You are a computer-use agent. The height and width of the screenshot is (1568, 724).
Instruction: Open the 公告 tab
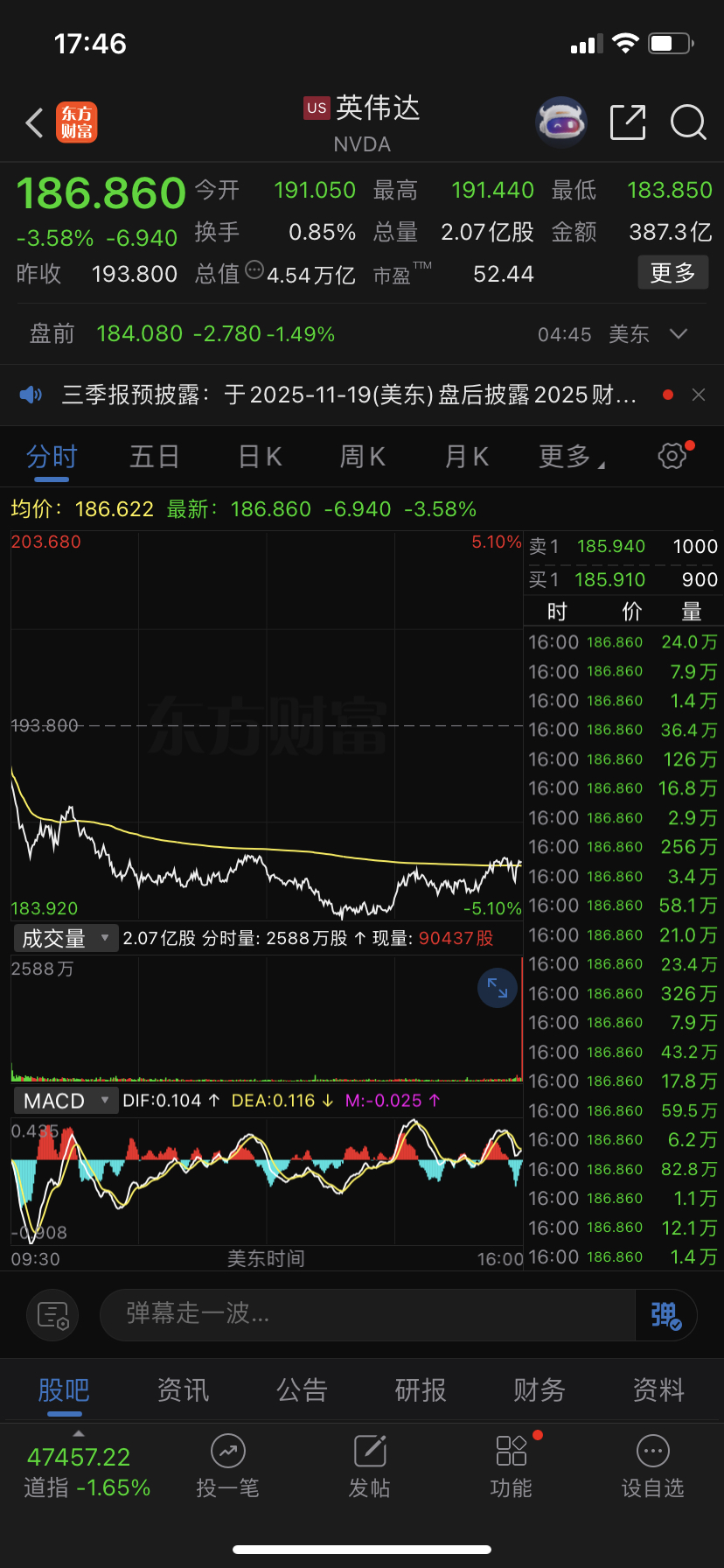[302, 1389]
